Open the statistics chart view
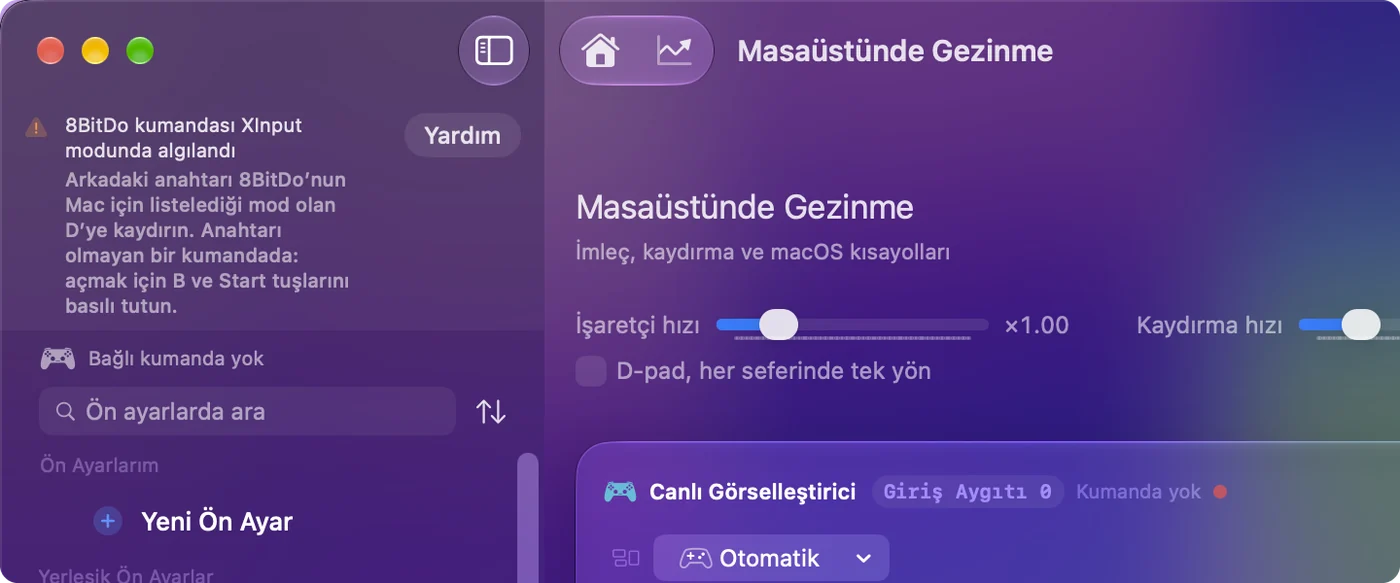1400x583 pixels. tap(674, 50)
